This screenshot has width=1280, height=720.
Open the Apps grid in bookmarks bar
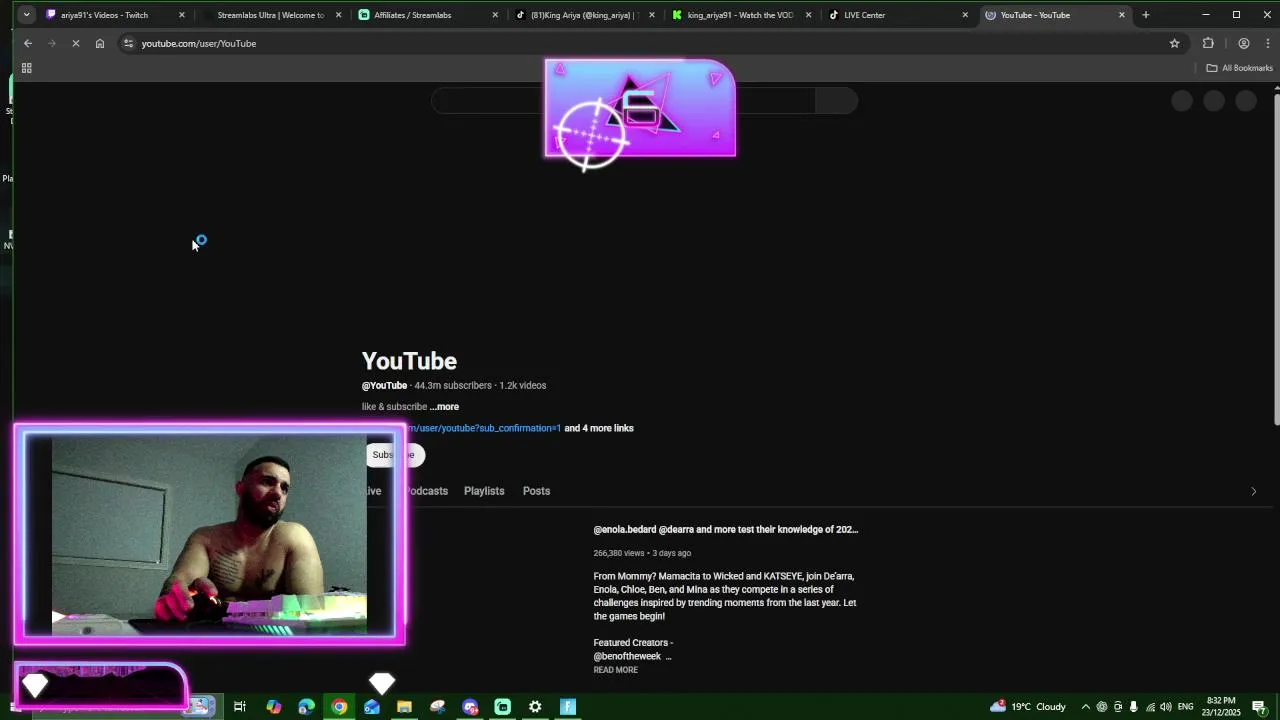[x=27, y=68]
